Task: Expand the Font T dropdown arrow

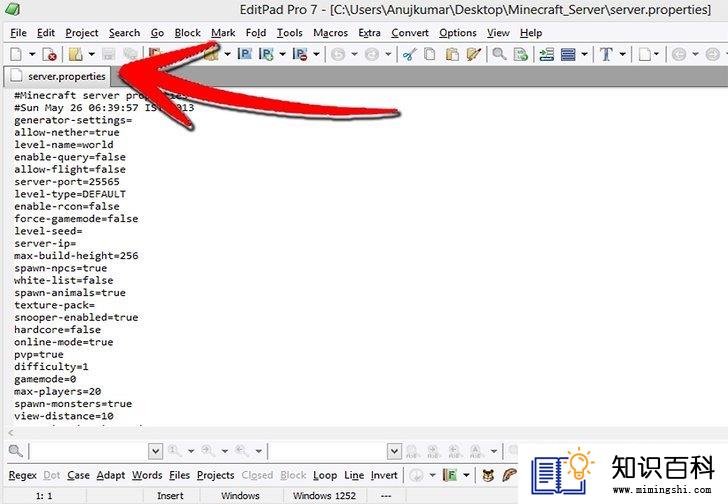Action: coord(623,54)
